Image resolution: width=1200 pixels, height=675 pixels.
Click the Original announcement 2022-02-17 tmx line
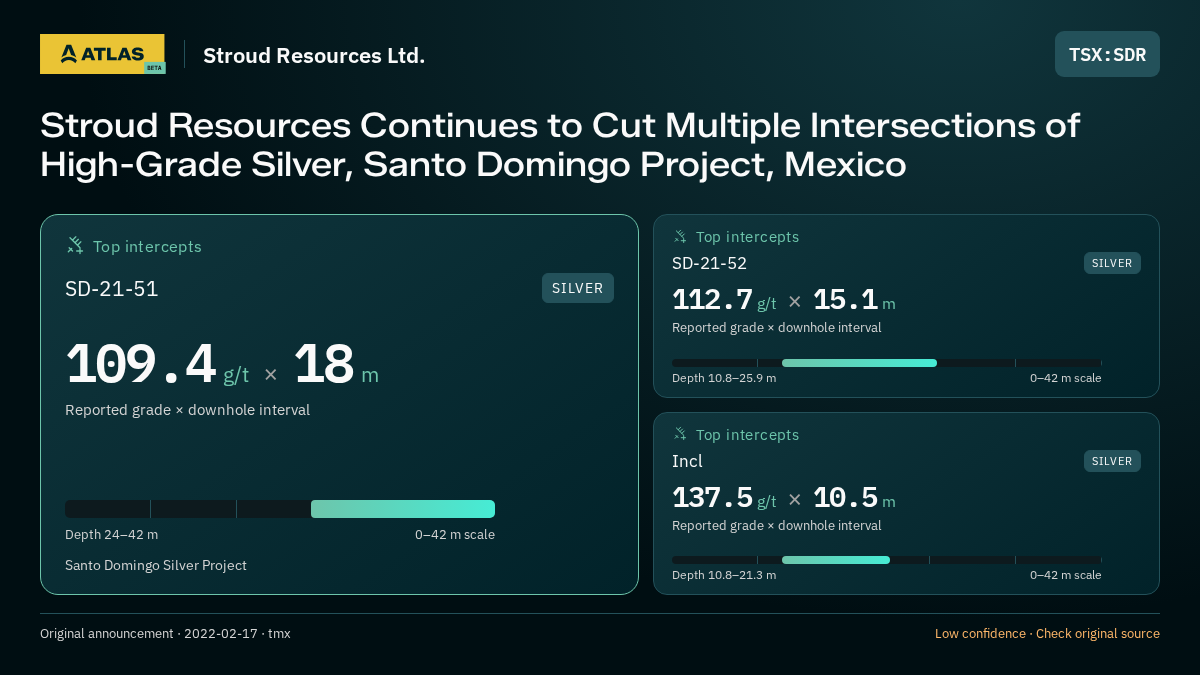pyautogui.click(x=165, y=634)
